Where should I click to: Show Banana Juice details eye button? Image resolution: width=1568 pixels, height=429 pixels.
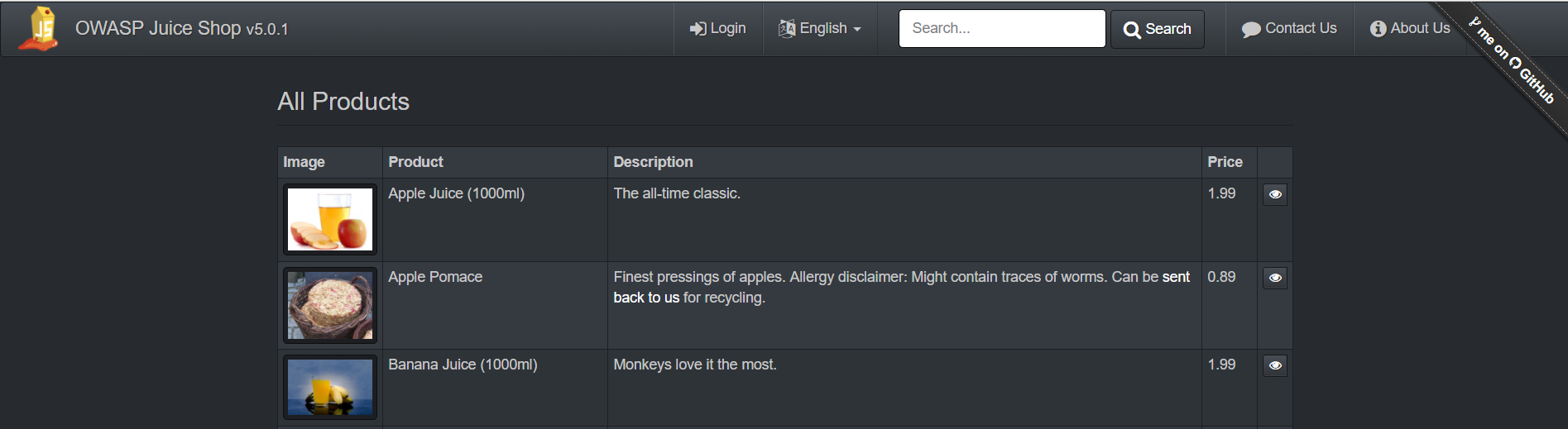pos(1275,365)
